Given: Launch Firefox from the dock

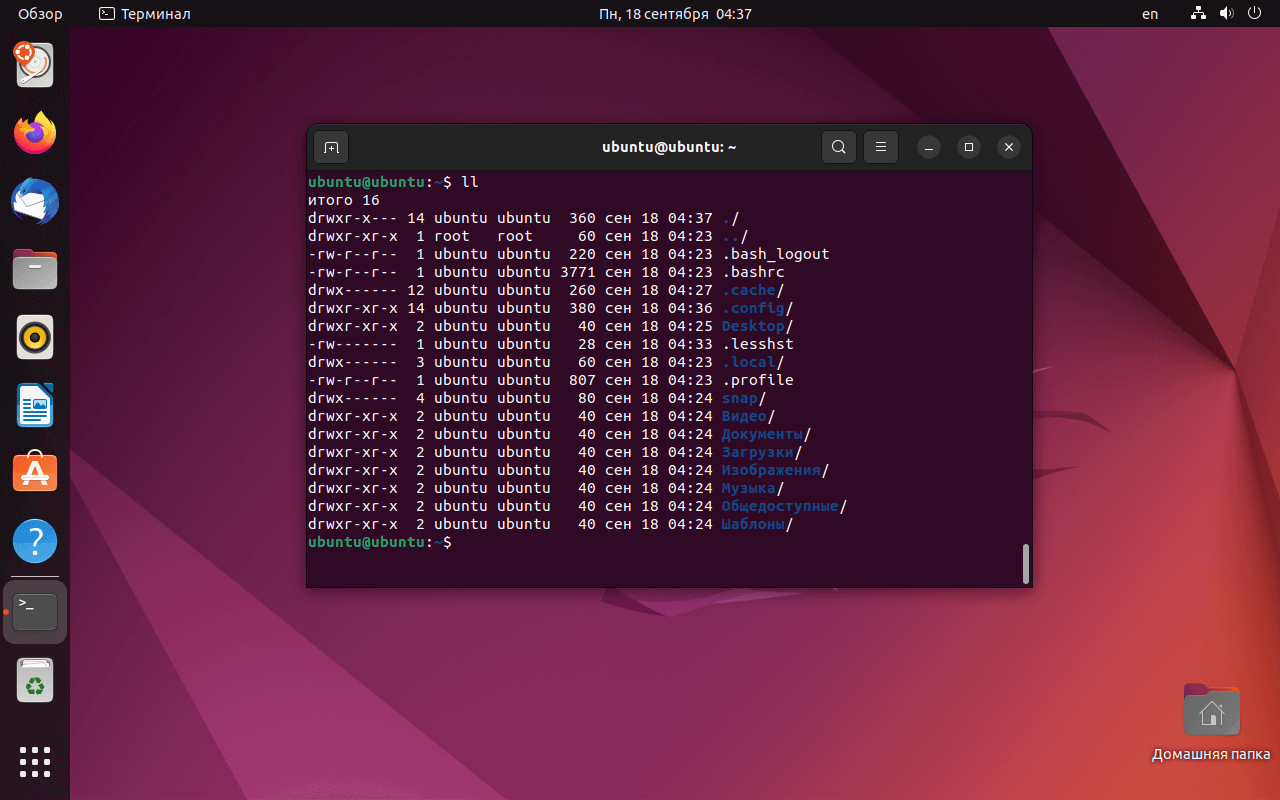Looking at the screenshot, I should (x=35, y=133).
